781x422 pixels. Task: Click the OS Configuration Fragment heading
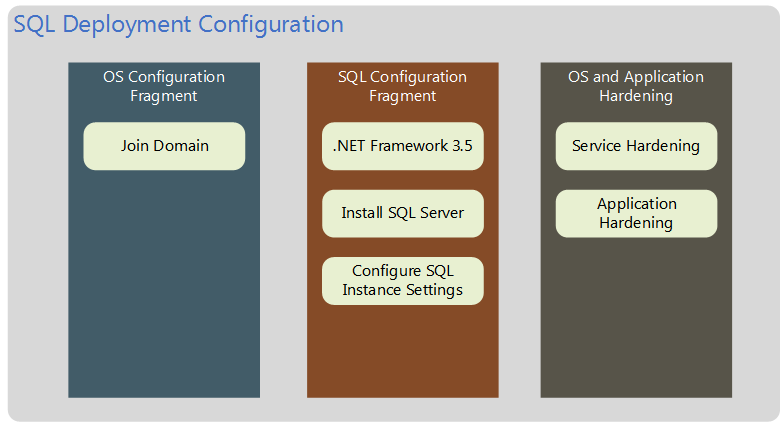click(164, 86)
